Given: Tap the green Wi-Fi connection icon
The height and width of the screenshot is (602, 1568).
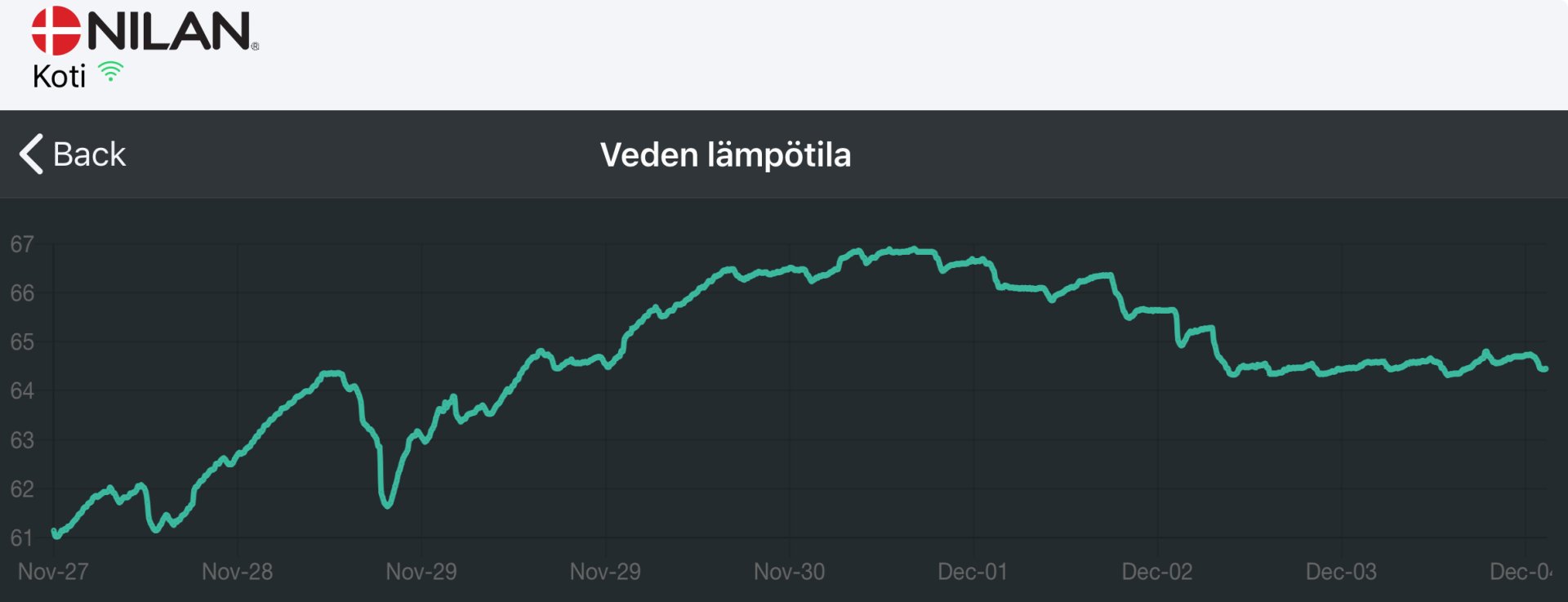Looking at the screenshot, I should click(110, 72).
